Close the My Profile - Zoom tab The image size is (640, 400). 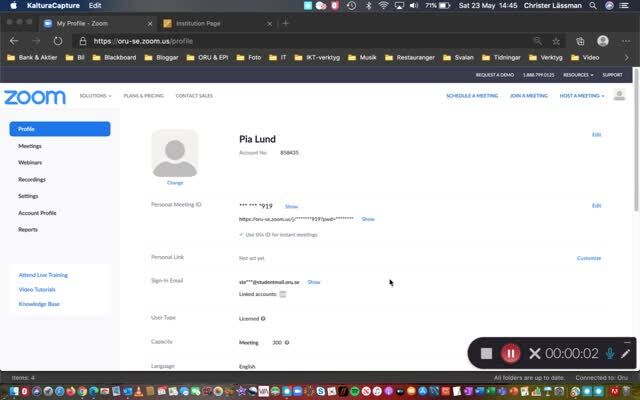click(x=150, y=24)
